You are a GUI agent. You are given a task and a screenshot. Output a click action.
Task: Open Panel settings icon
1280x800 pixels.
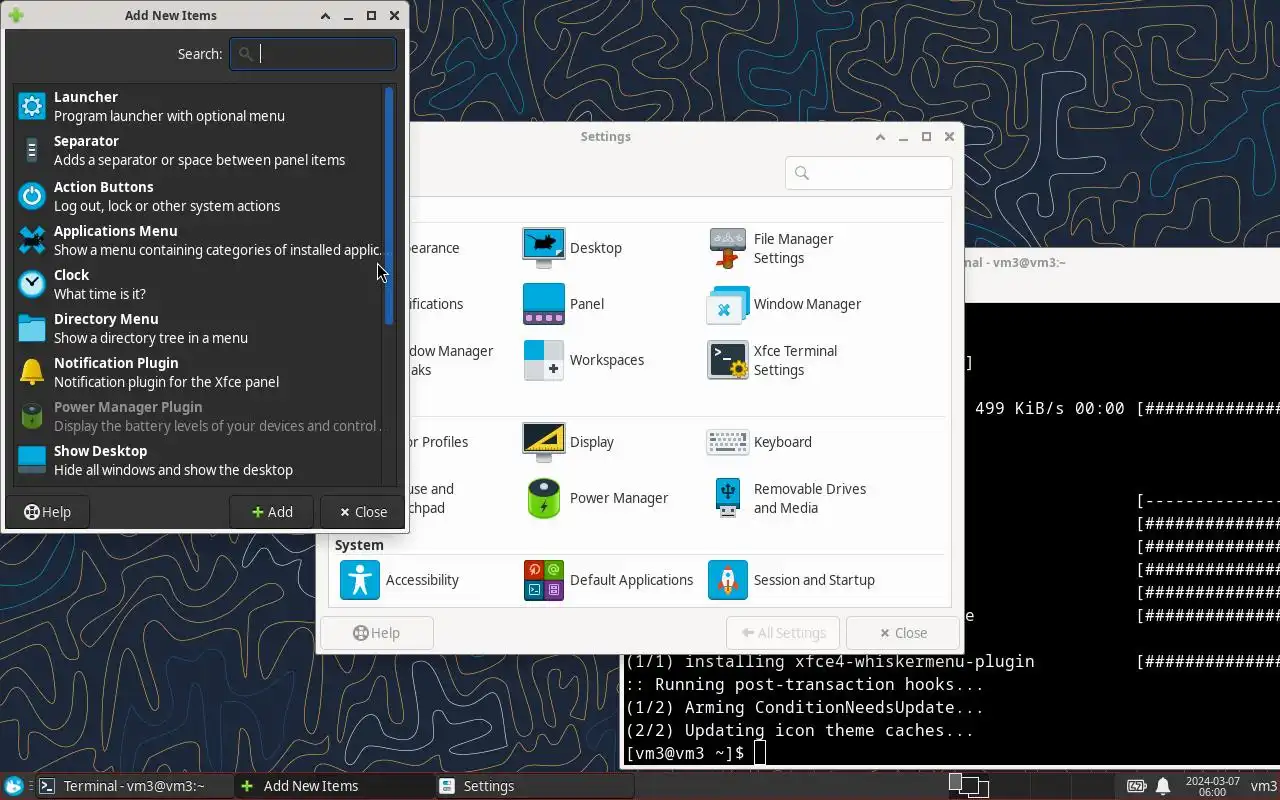[543, 304]
